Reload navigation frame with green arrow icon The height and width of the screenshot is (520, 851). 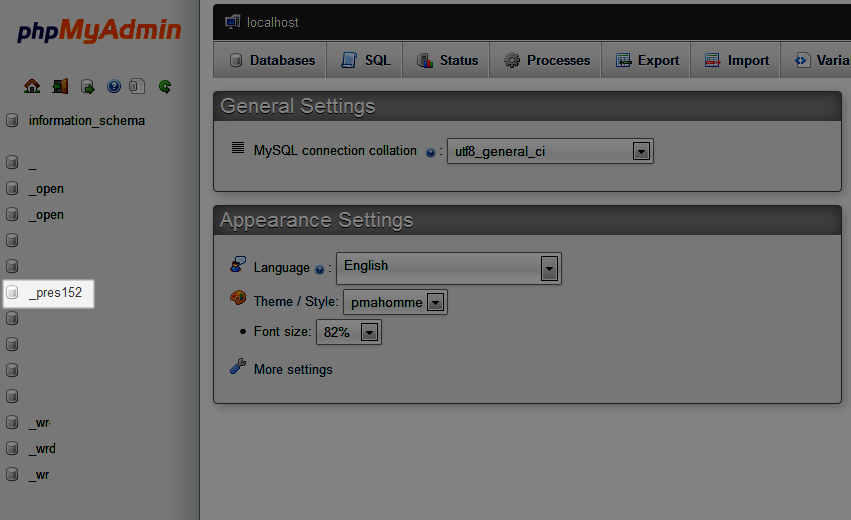[x=165, y=87]
